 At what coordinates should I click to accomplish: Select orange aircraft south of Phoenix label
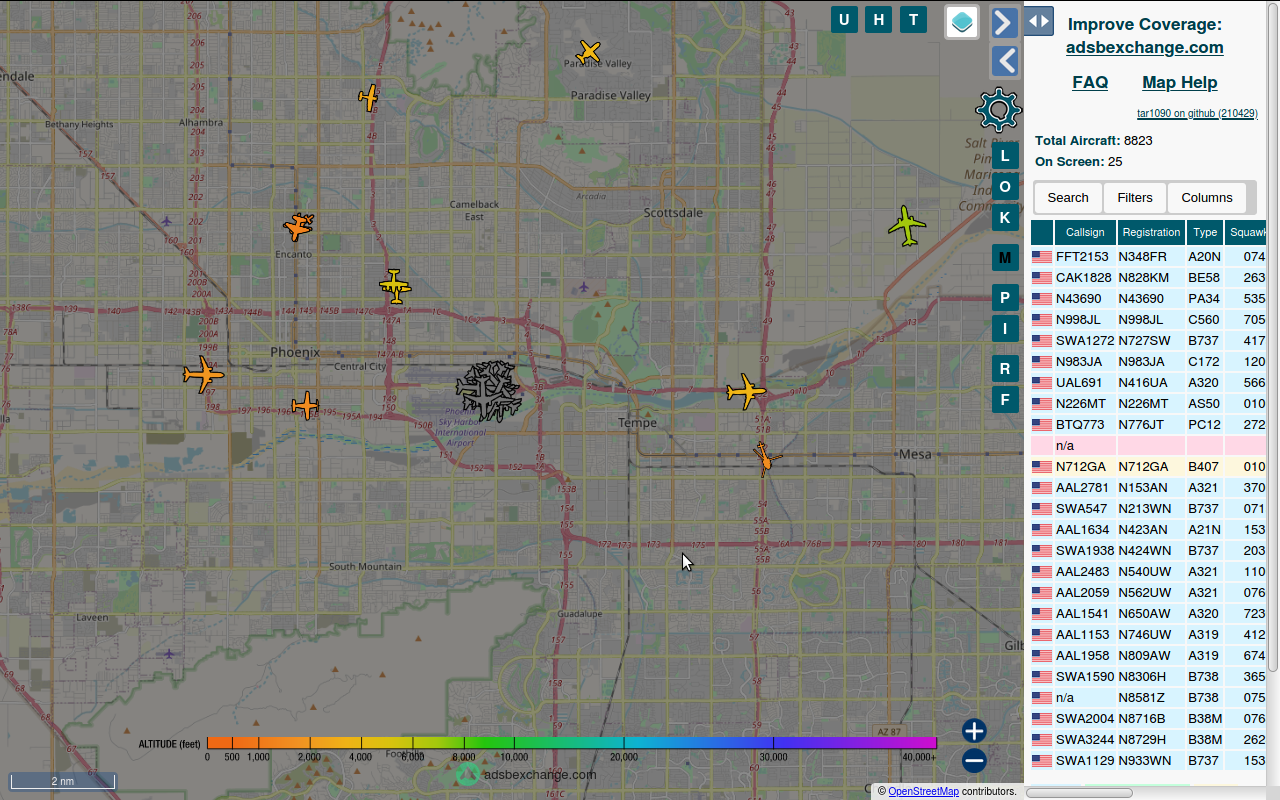click(x=305, y=406)
